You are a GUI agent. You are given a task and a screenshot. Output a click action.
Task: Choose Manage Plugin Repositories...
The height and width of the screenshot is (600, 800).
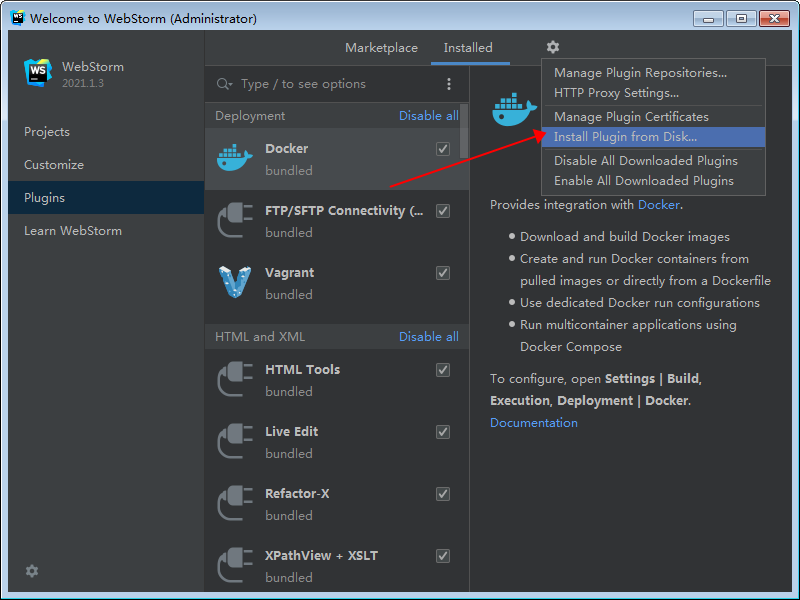653,73
